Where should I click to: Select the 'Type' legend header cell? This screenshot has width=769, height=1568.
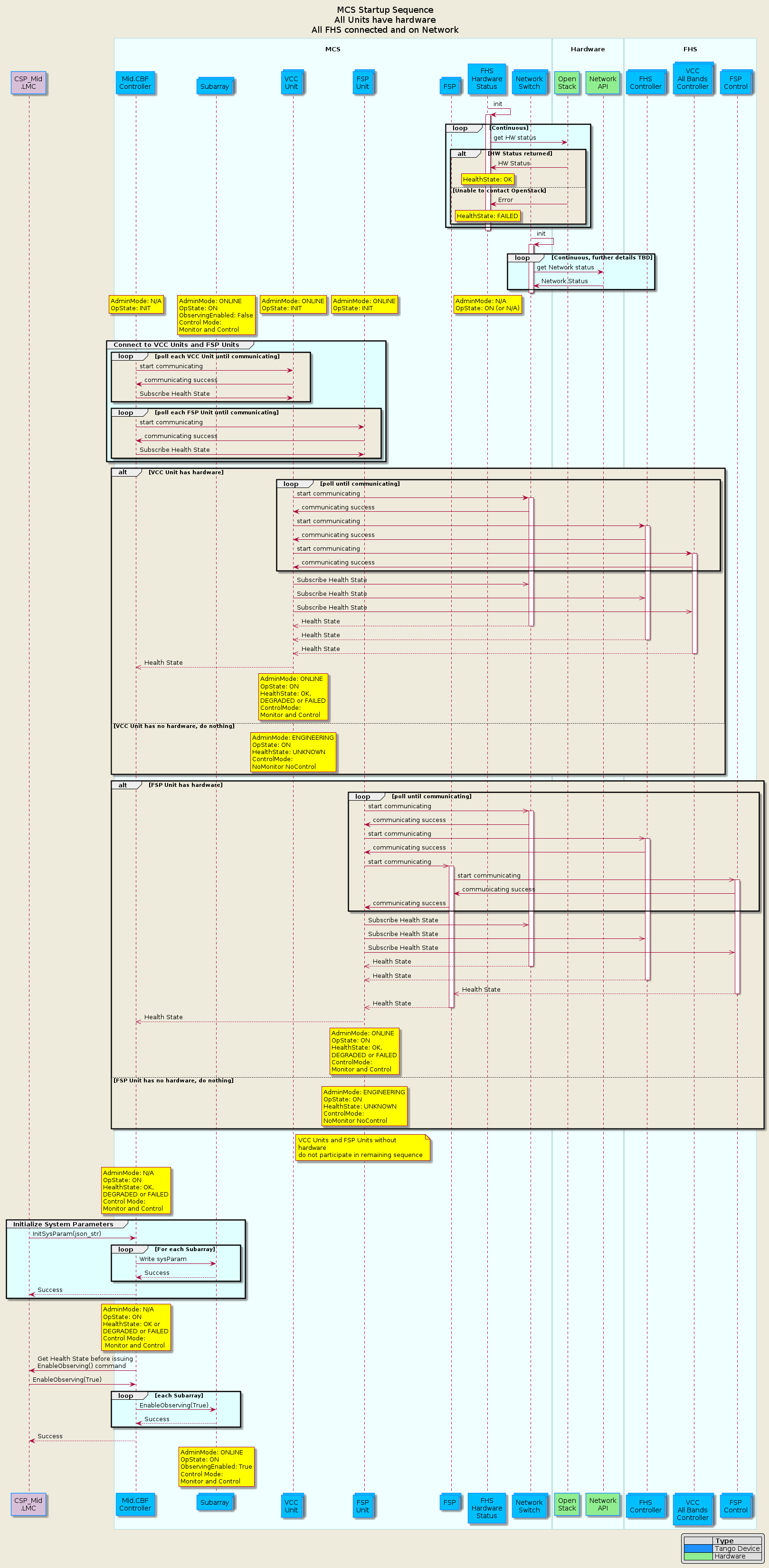coord(737,1540)
